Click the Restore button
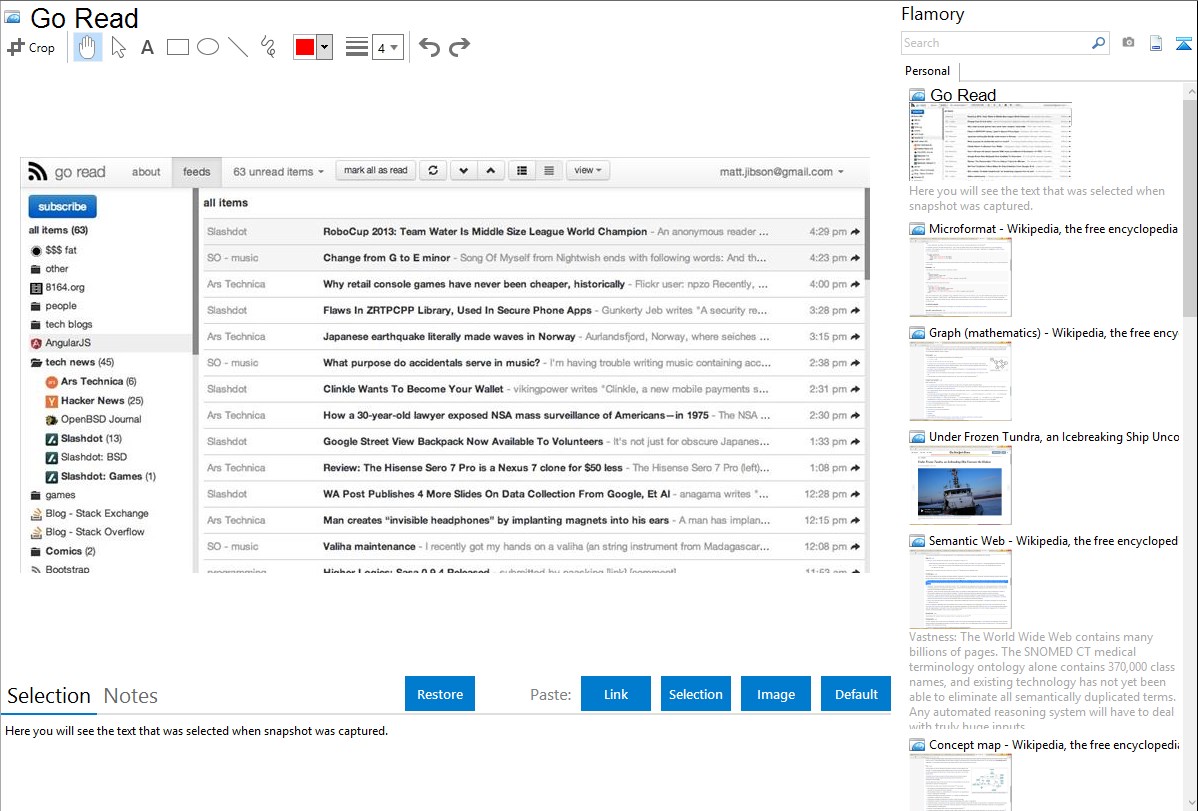 (x=439, y=694)
